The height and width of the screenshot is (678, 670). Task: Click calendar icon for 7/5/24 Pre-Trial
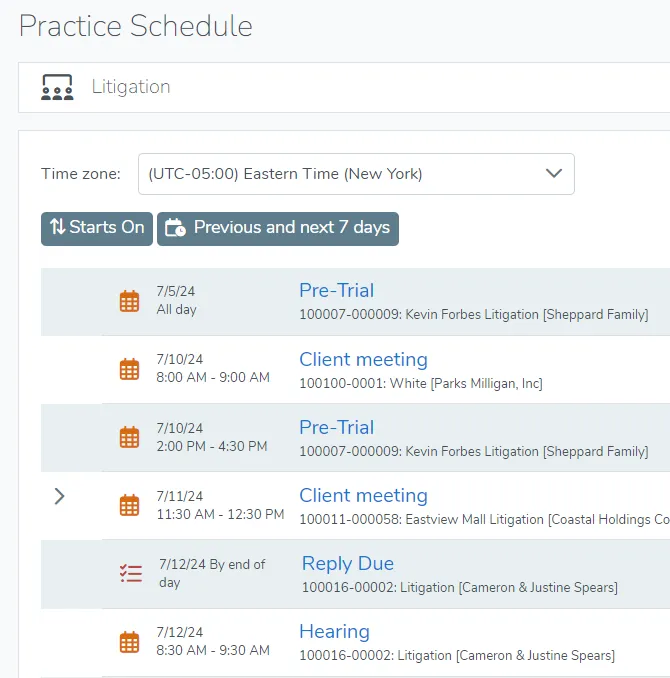coord(129,301)
